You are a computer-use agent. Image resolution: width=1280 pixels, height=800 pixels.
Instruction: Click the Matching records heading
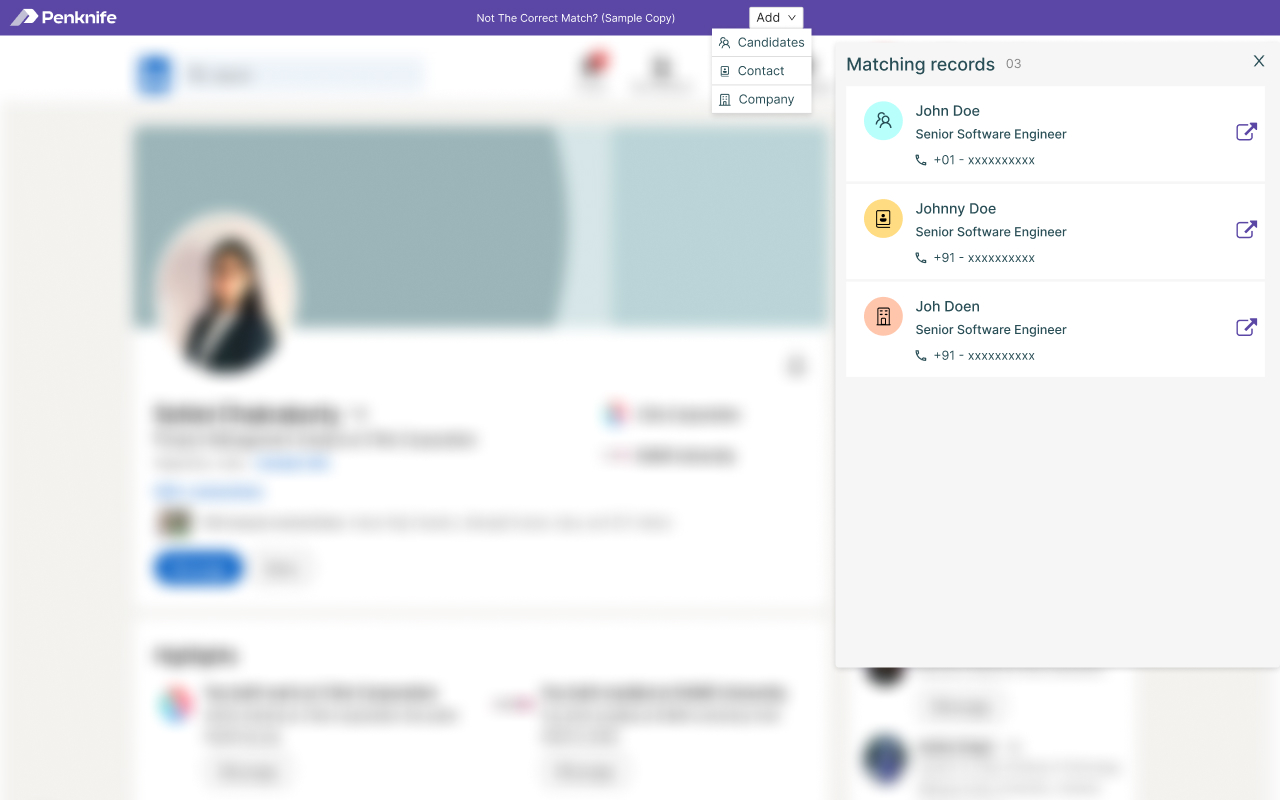coord(920,64)
